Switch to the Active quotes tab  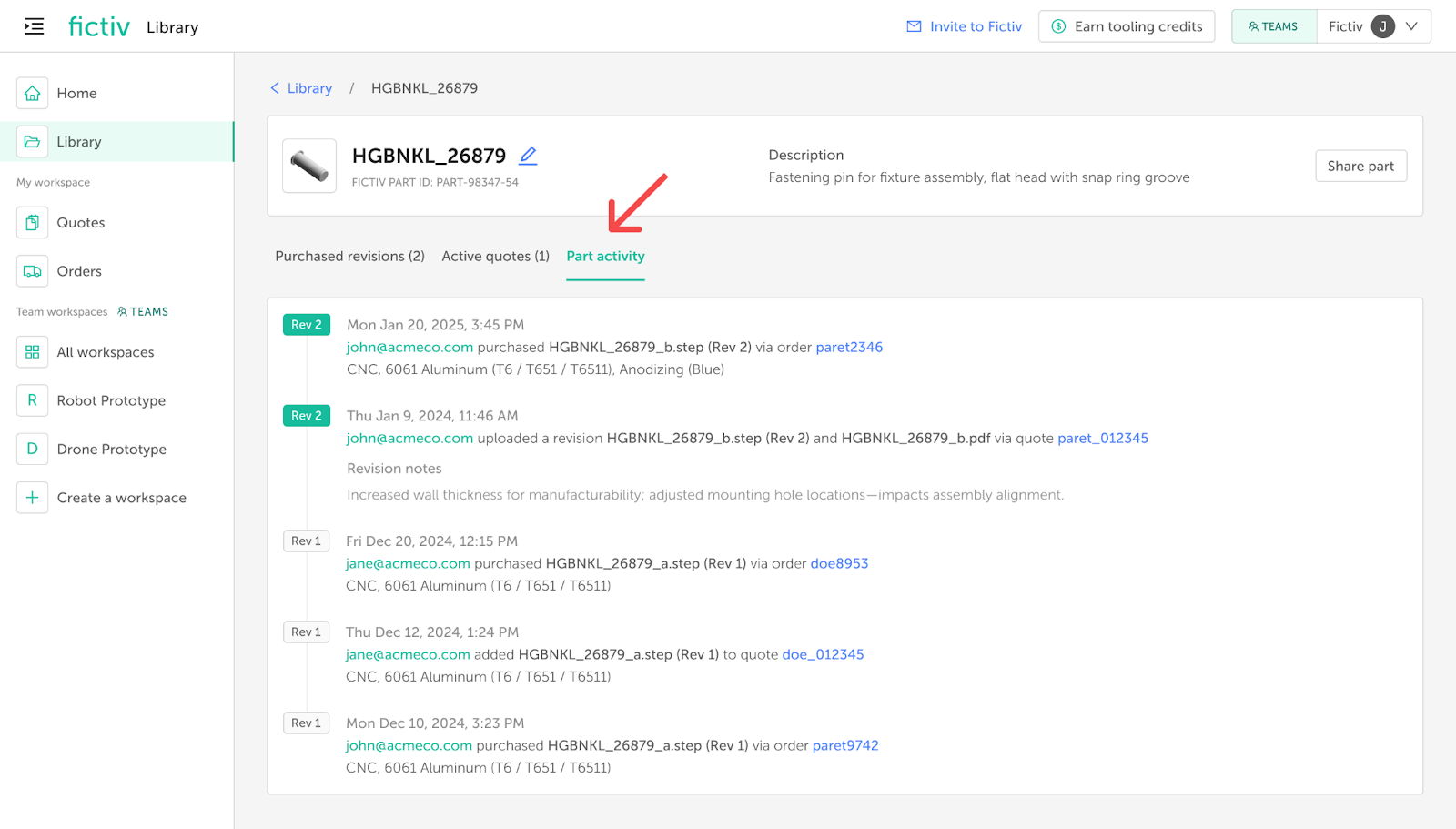point(495,257)
